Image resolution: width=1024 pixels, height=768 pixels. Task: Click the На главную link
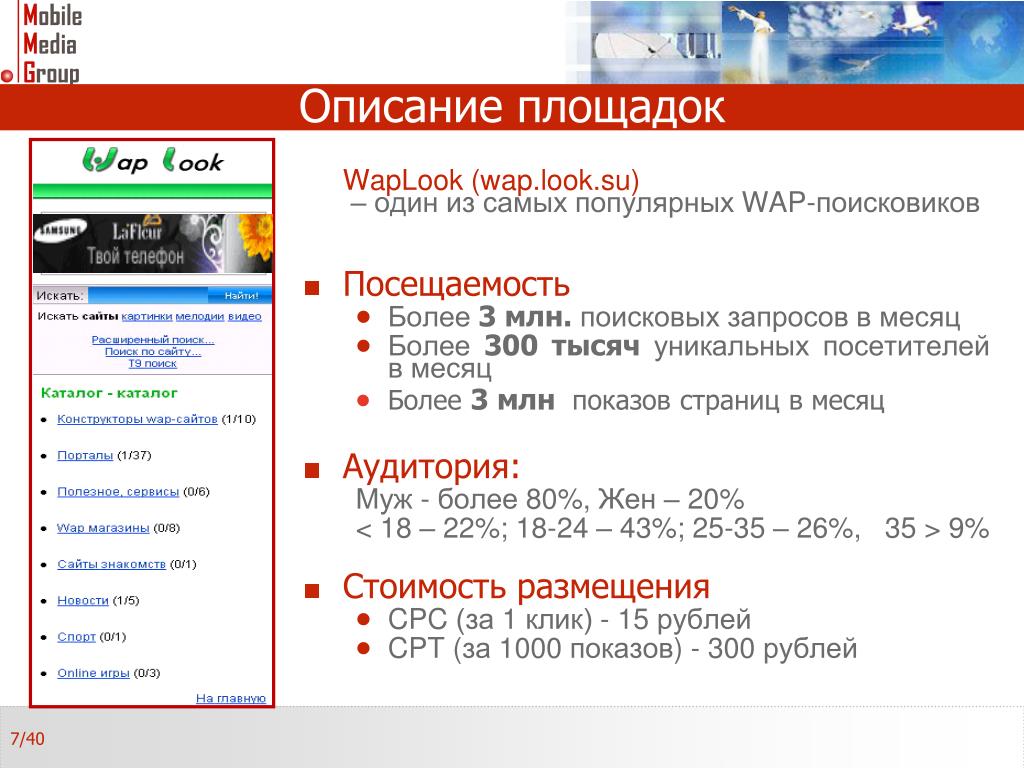(231, 698)
